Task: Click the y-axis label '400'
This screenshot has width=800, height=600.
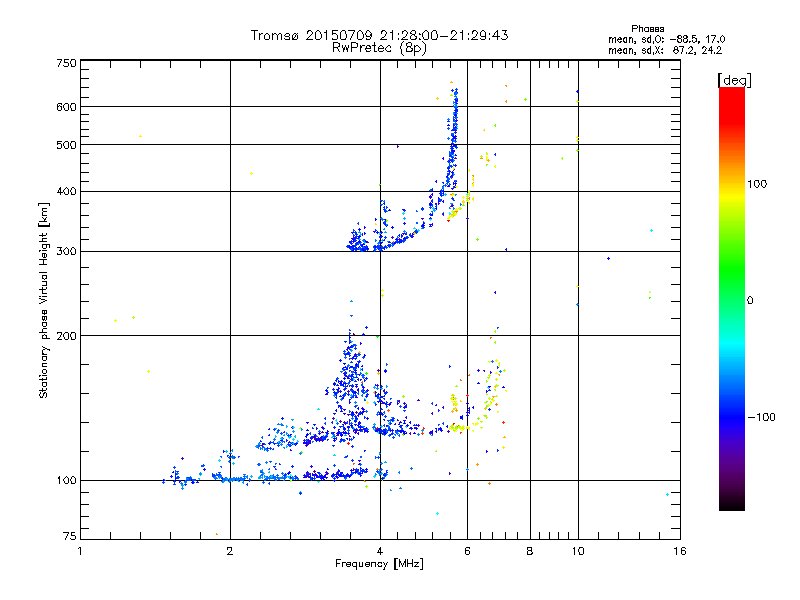Action: 67,191
